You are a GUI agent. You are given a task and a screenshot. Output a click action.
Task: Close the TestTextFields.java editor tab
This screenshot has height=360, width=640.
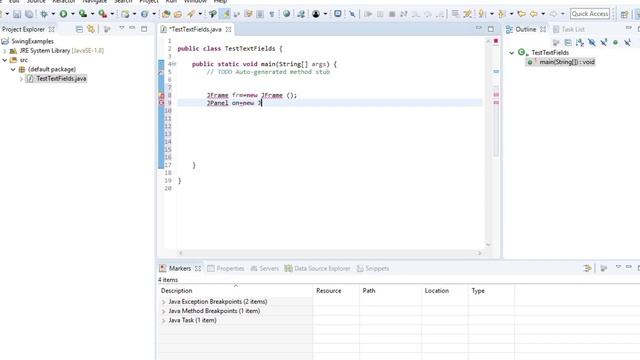click(x=229, y=29)
